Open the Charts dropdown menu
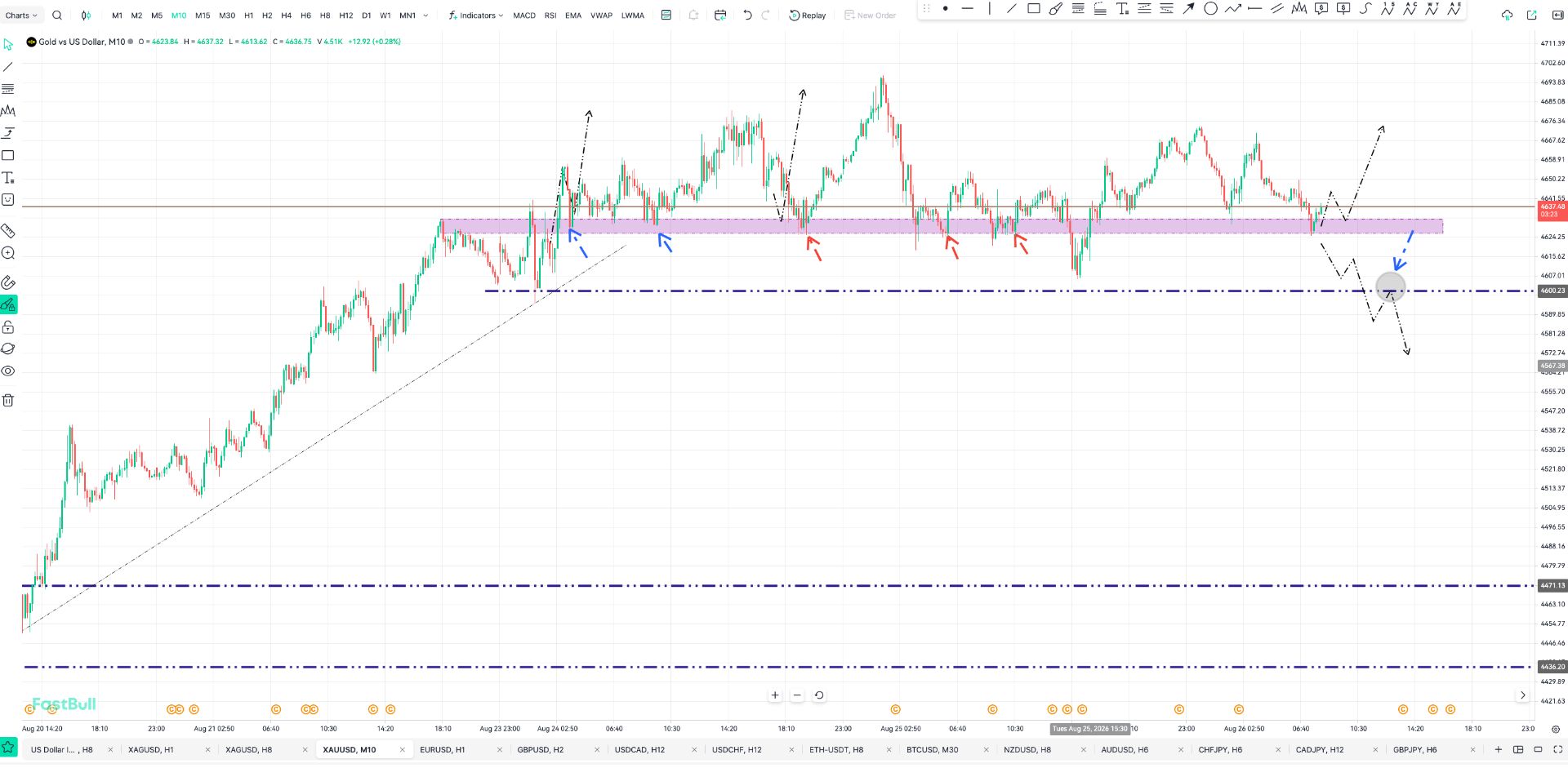The width and height of the screenshot is (1568, 768). (21, 16)
